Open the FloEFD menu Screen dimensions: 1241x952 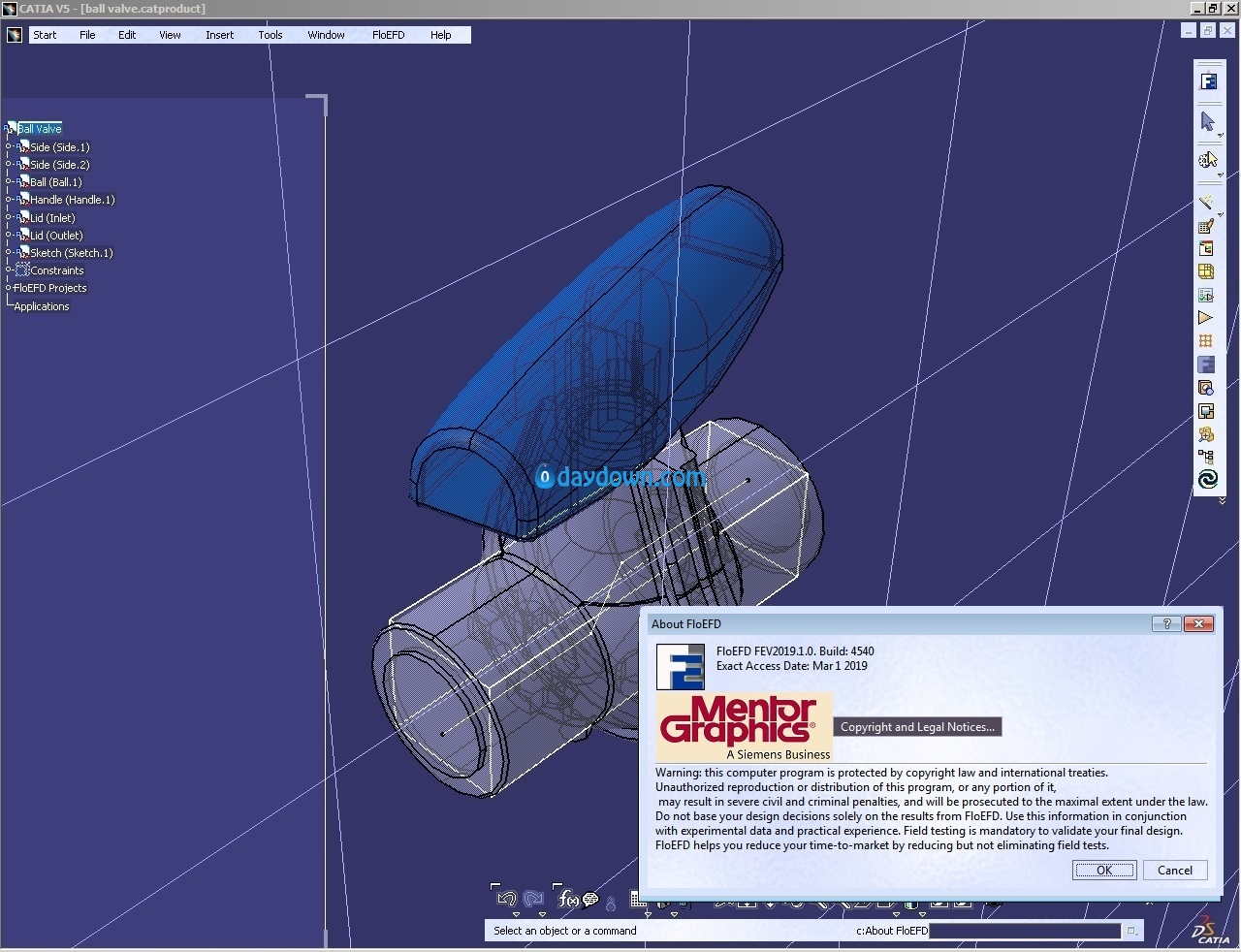coord(388,35)
